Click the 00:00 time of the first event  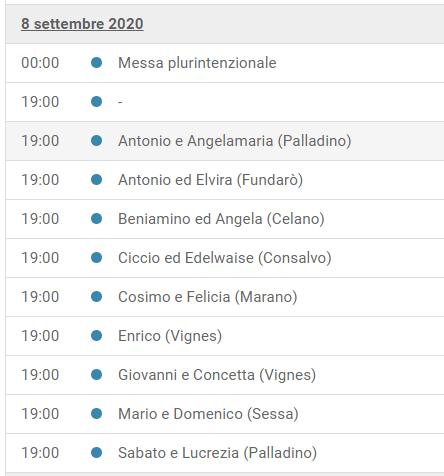click(40, 63)
